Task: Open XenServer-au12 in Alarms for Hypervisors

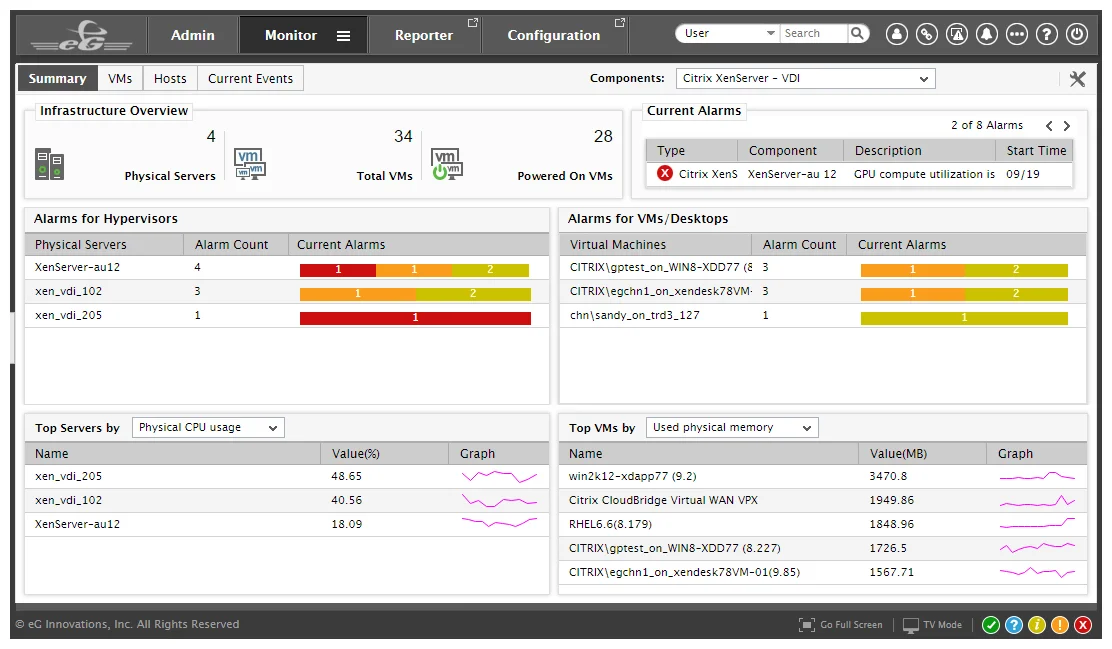Action: tap(77, 267)
